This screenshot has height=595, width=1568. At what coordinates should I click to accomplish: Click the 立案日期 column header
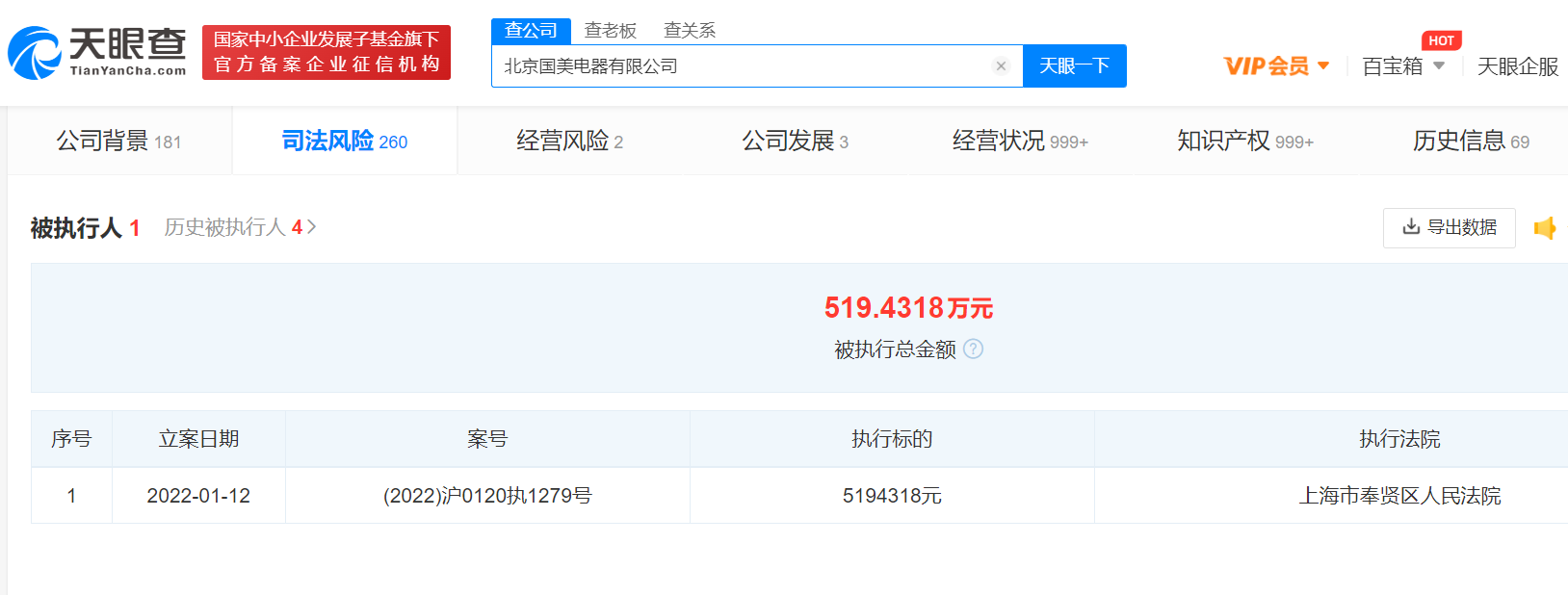(x=198, y=439)
